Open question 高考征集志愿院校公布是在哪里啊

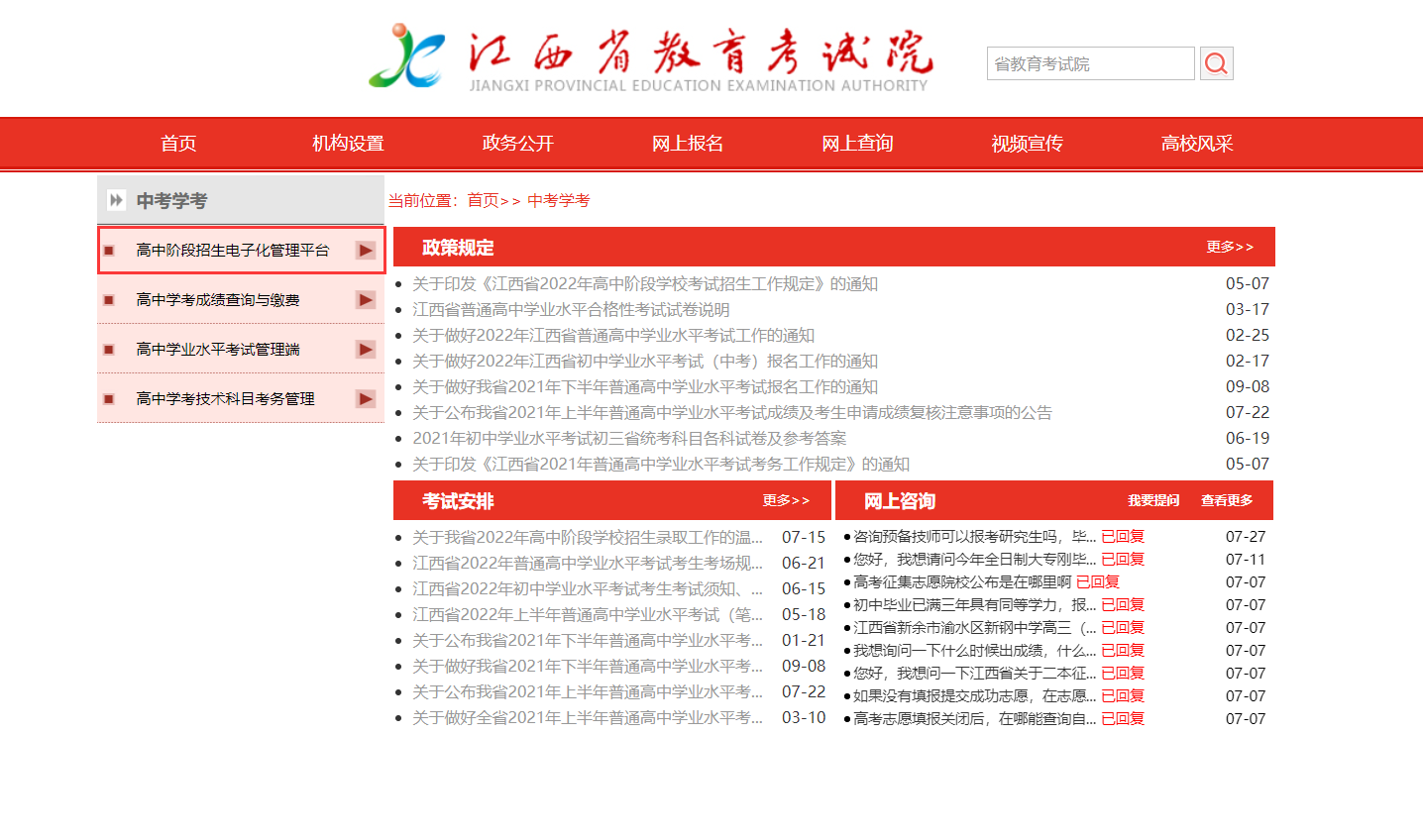(x=961, y=582)
